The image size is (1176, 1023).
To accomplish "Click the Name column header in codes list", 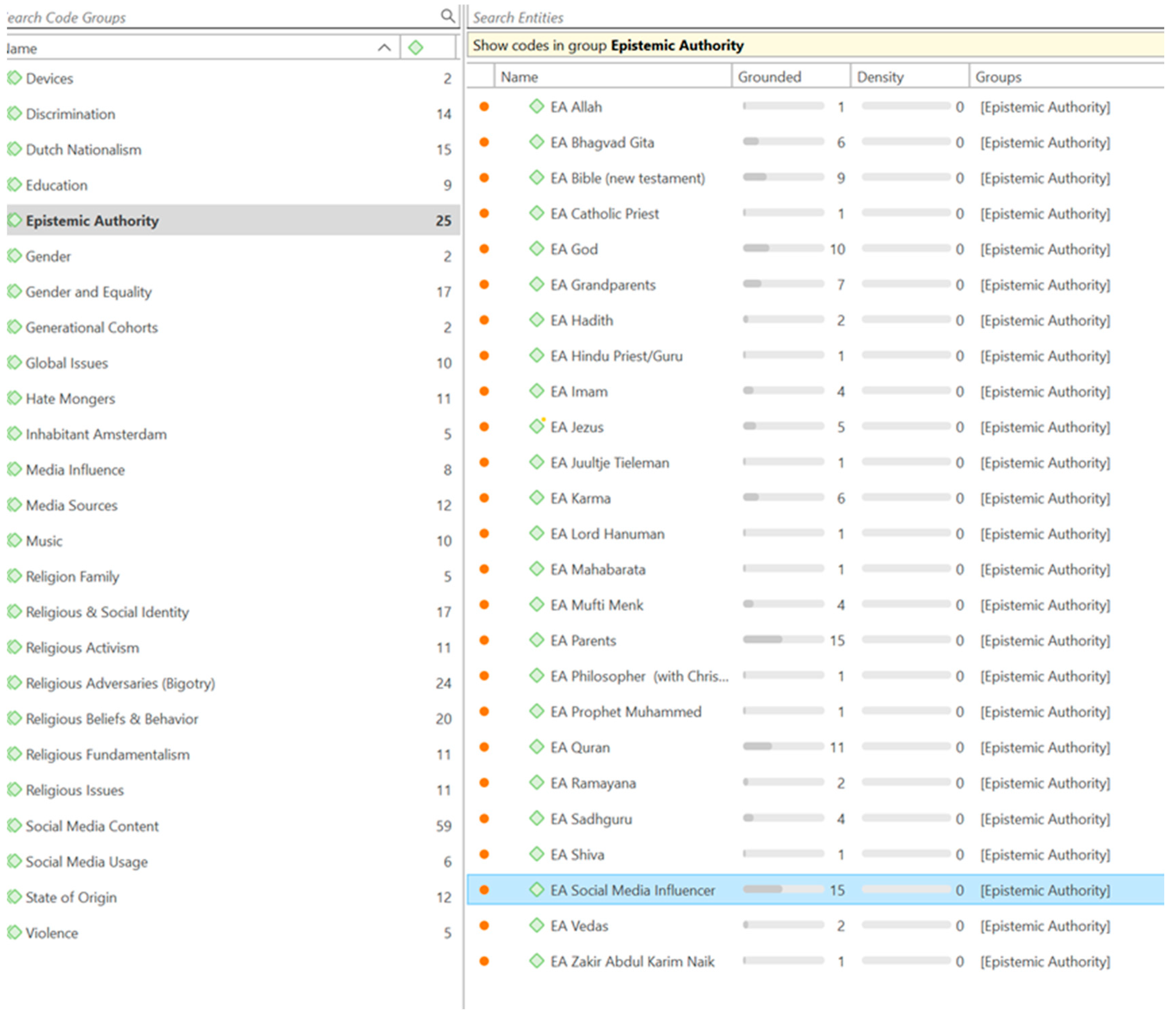I will coord(519,77).
